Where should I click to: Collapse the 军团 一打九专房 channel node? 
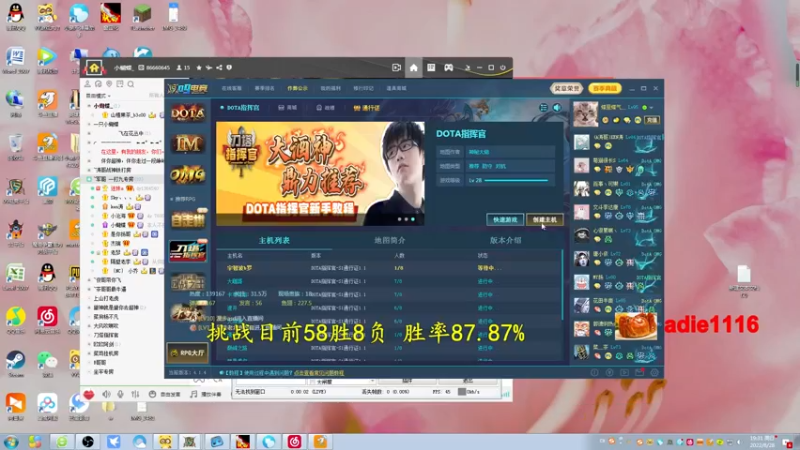(x=89, y=179)
